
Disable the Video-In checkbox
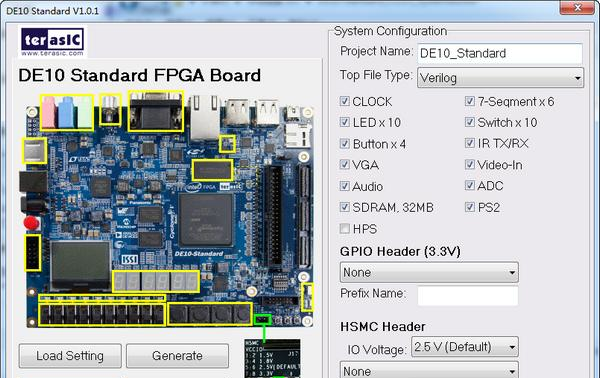coord(470,165)
